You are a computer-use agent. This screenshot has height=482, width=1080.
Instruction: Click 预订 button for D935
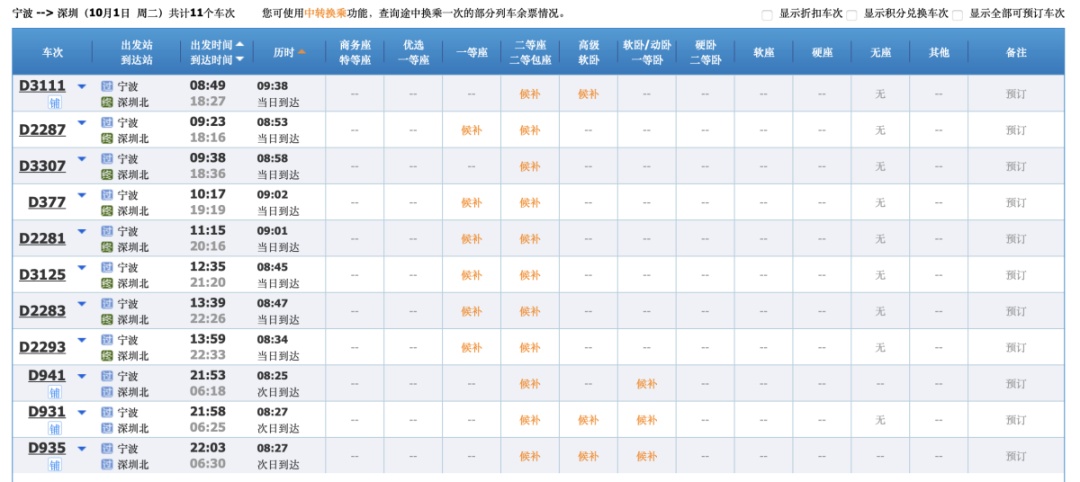point(1016,456)
